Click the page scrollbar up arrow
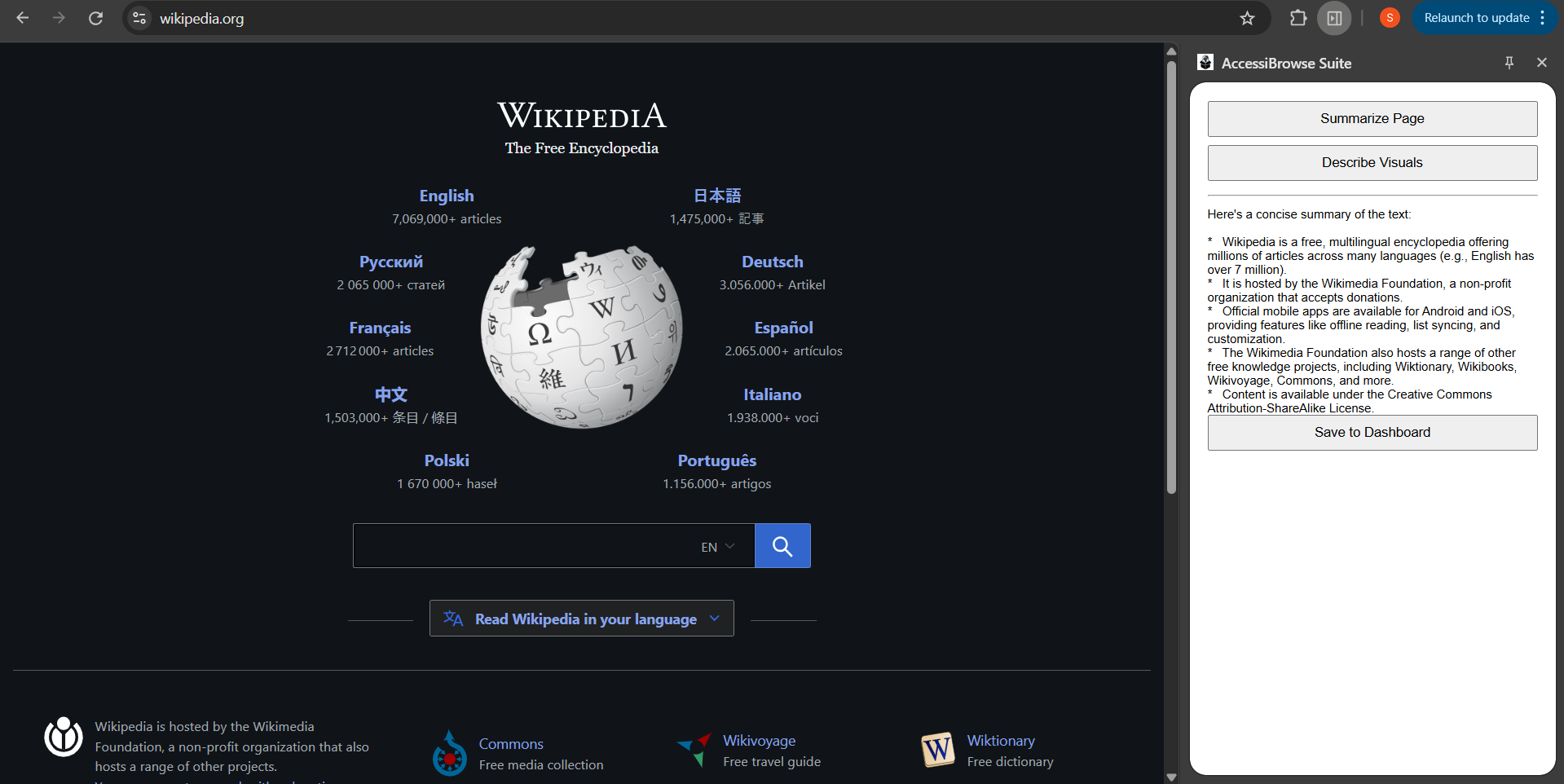This screenshot has height=784, width=1564. [x=1171, y=51]
